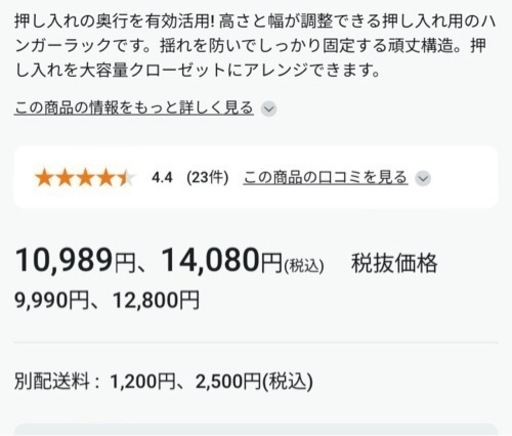Click the 10,989円 tax-included price
The width and height of the screenshot is (512, 436).
[x=75, y=260]
